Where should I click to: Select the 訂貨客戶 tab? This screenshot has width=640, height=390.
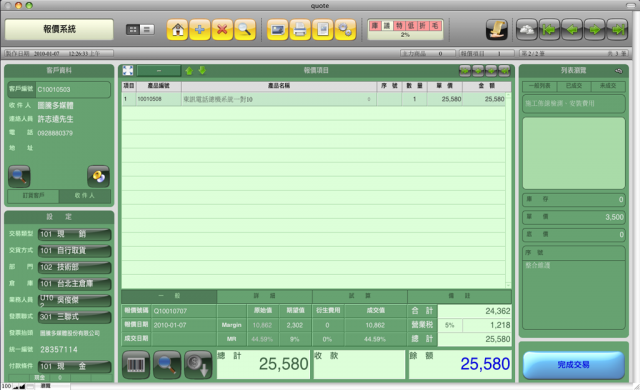(33, 196)
